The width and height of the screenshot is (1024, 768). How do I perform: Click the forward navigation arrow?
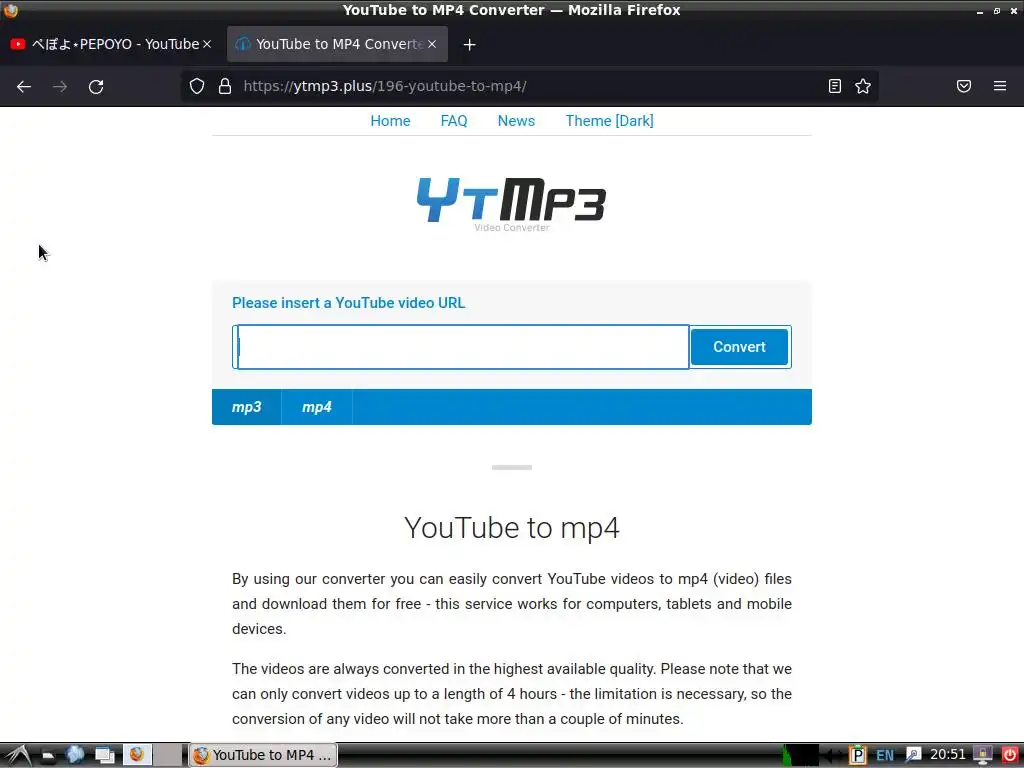point(60,86)
